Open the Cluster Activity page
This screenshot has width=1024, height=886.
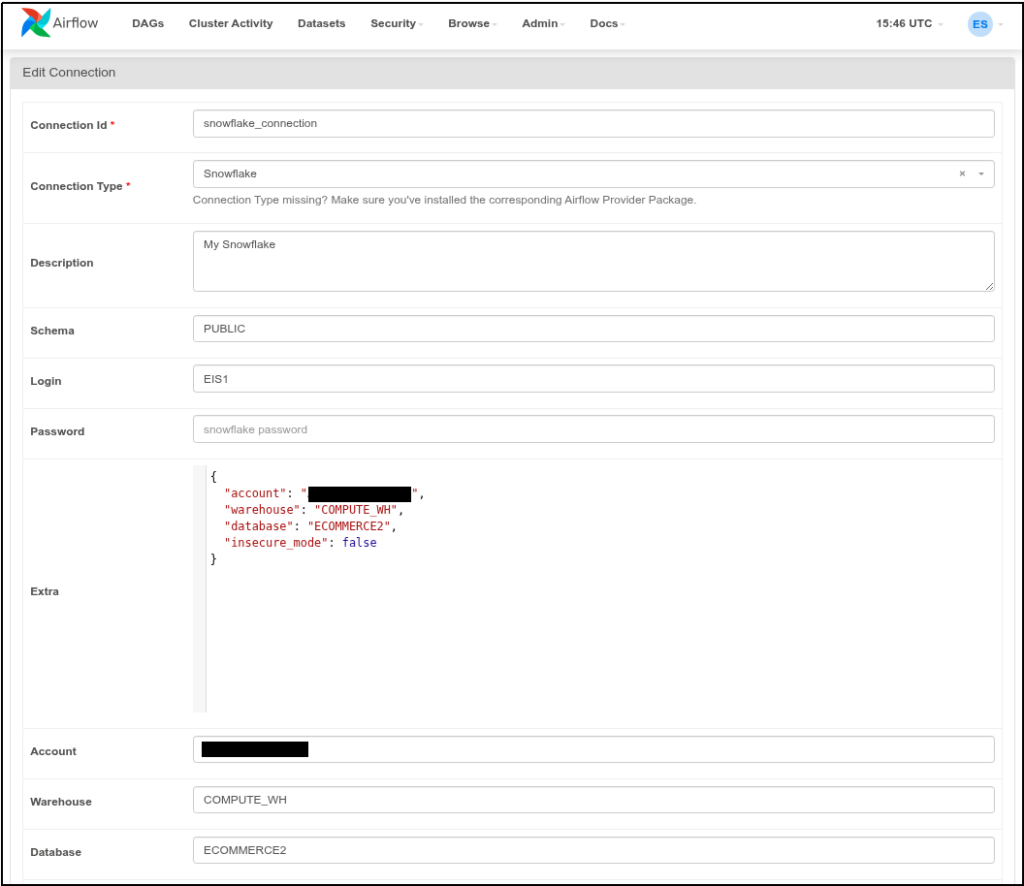(231, 24)
